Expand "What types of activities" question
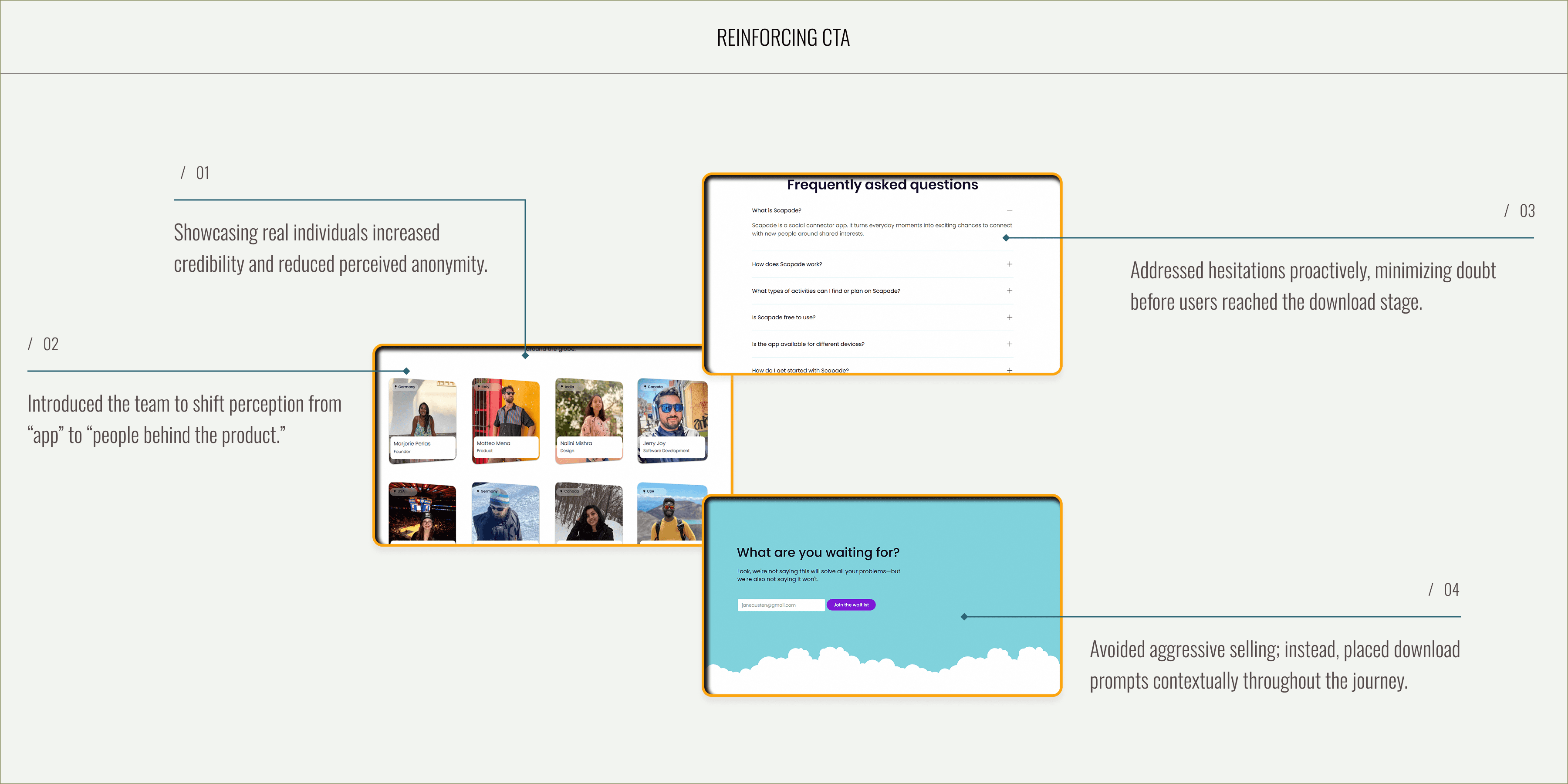Image resolution: width=1568 pixels, height=784 pixels. [1009, 291]
